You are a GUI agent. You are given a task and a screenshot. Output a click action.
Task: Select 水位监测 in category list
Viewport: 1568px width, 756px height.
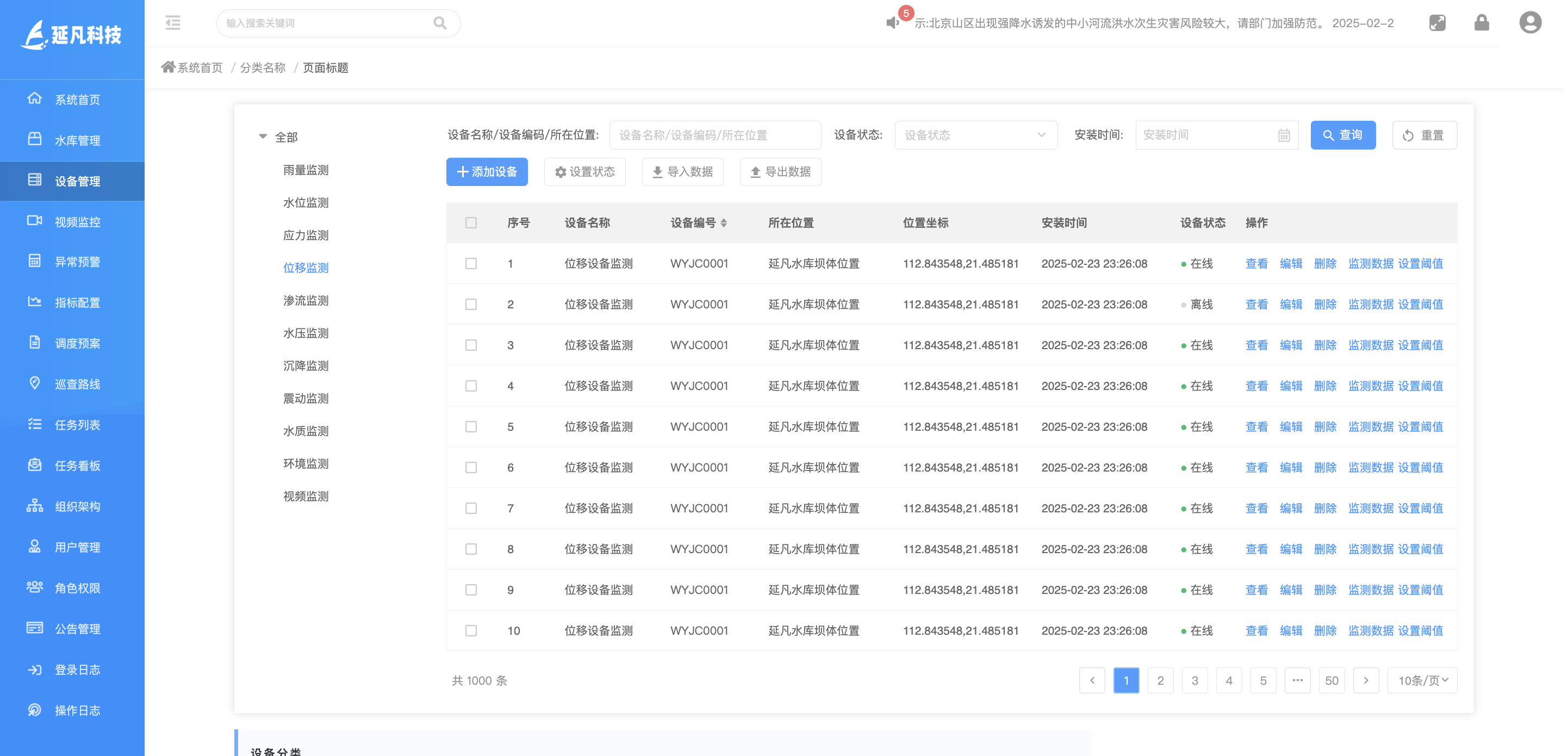pos(306,202)
